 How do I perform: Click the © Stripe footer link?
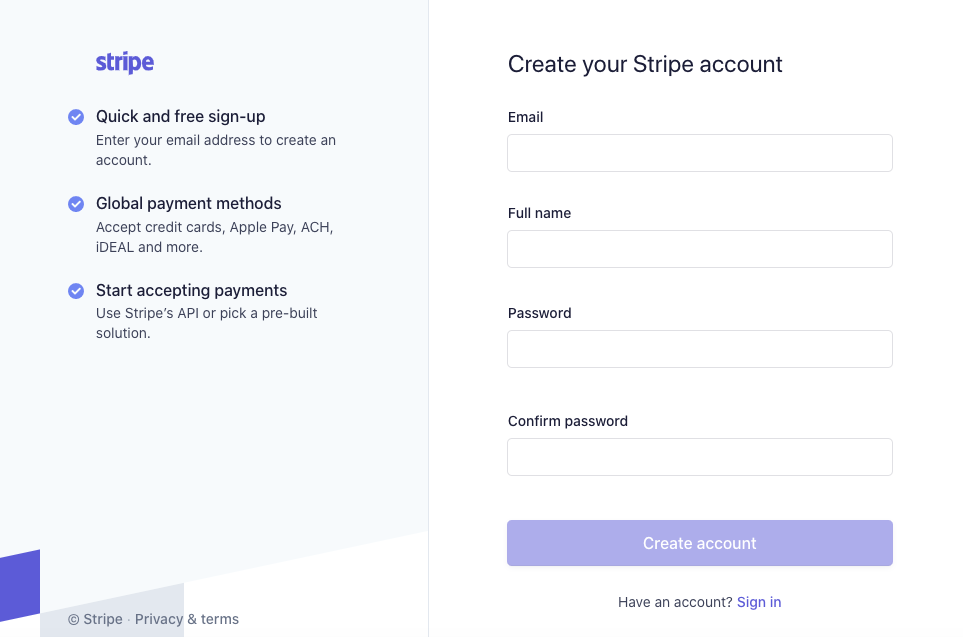click(95, 619)
